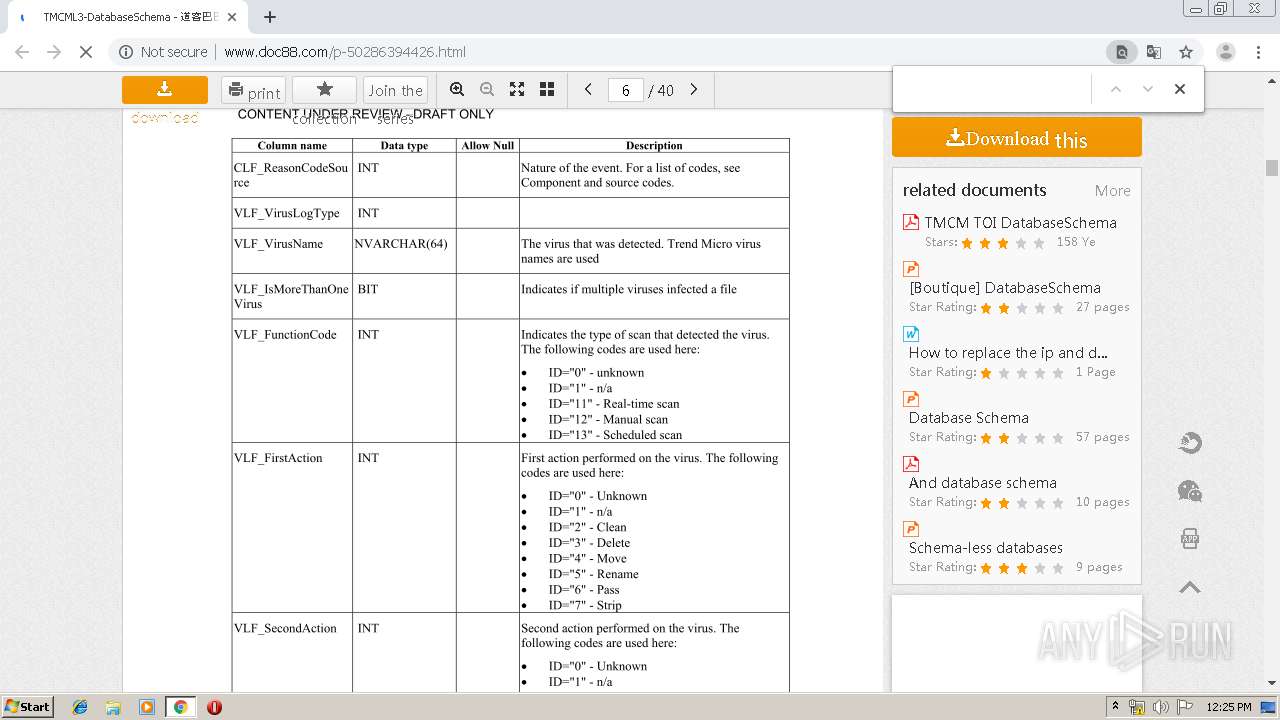Toggle fullscreen view icon
Image resolution: width=1280 pixels, height=720 pixels.
click(x=517, y=90)
